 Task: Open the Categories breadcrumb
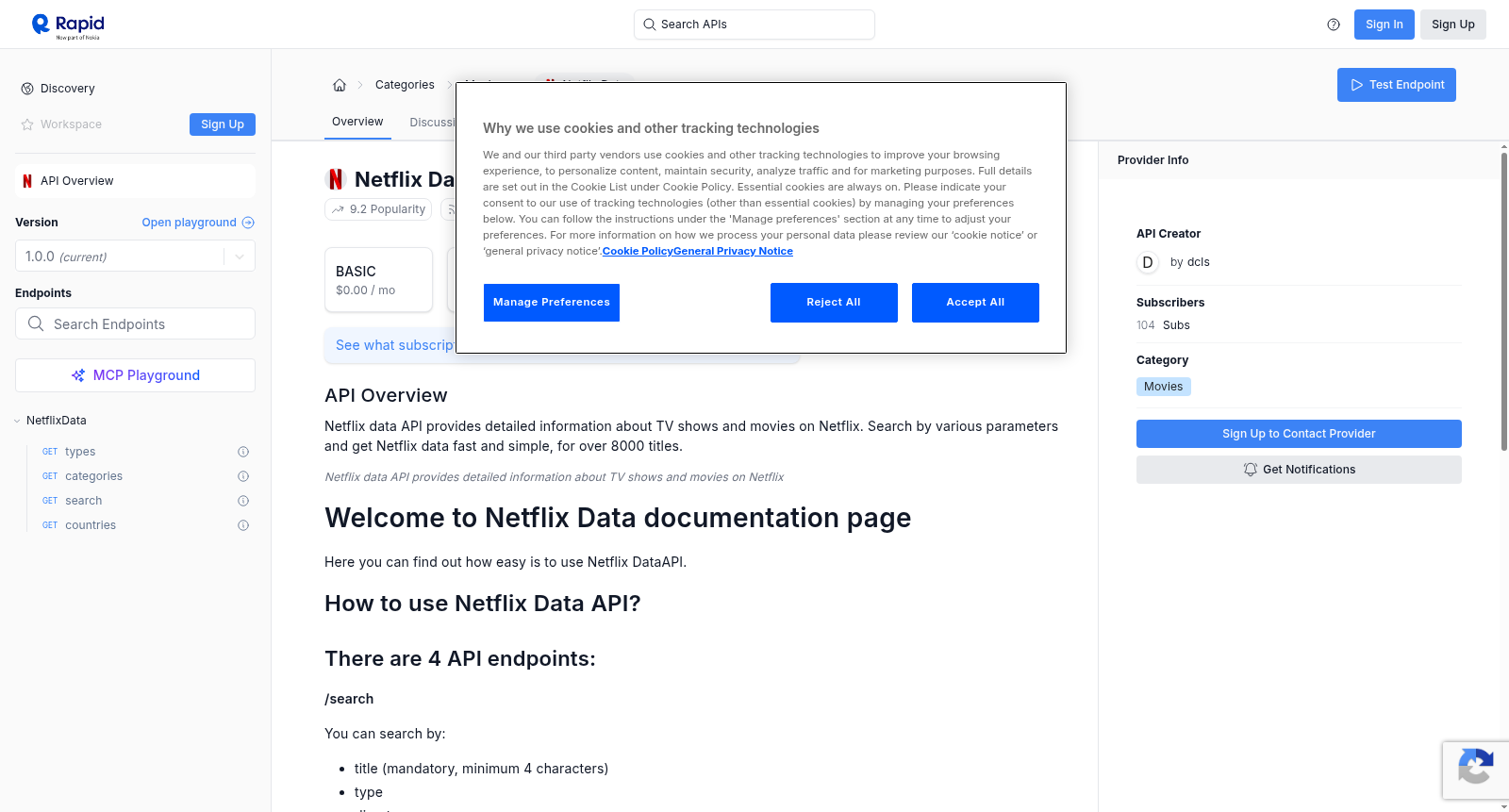pyautogui.click(x=405, y=85)
